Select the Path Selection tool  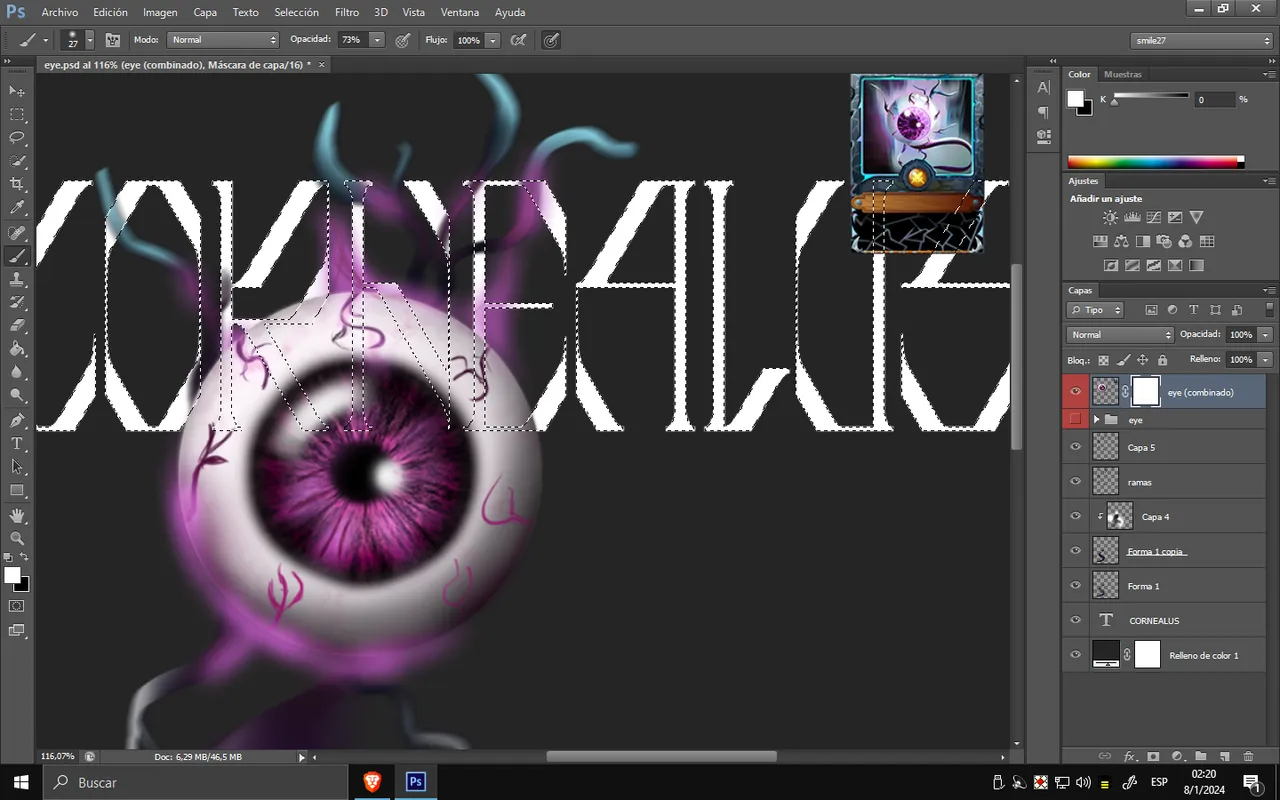(17, 467)
